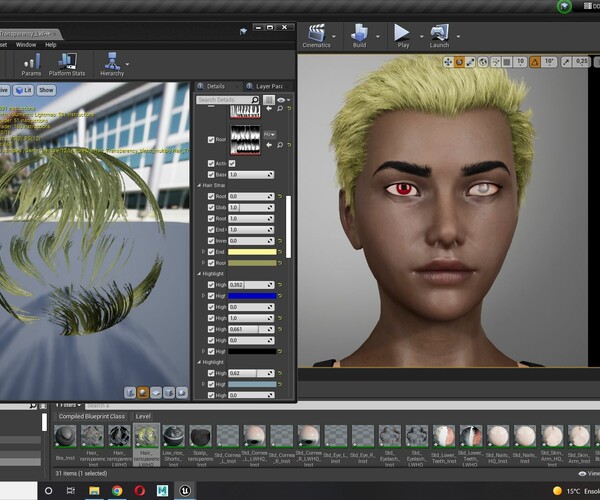Image resolution: width=600 pixels, height=500 pixels.
Task: Uncheck the Inver parameter checkbox
Action: (x=211, y=241)
